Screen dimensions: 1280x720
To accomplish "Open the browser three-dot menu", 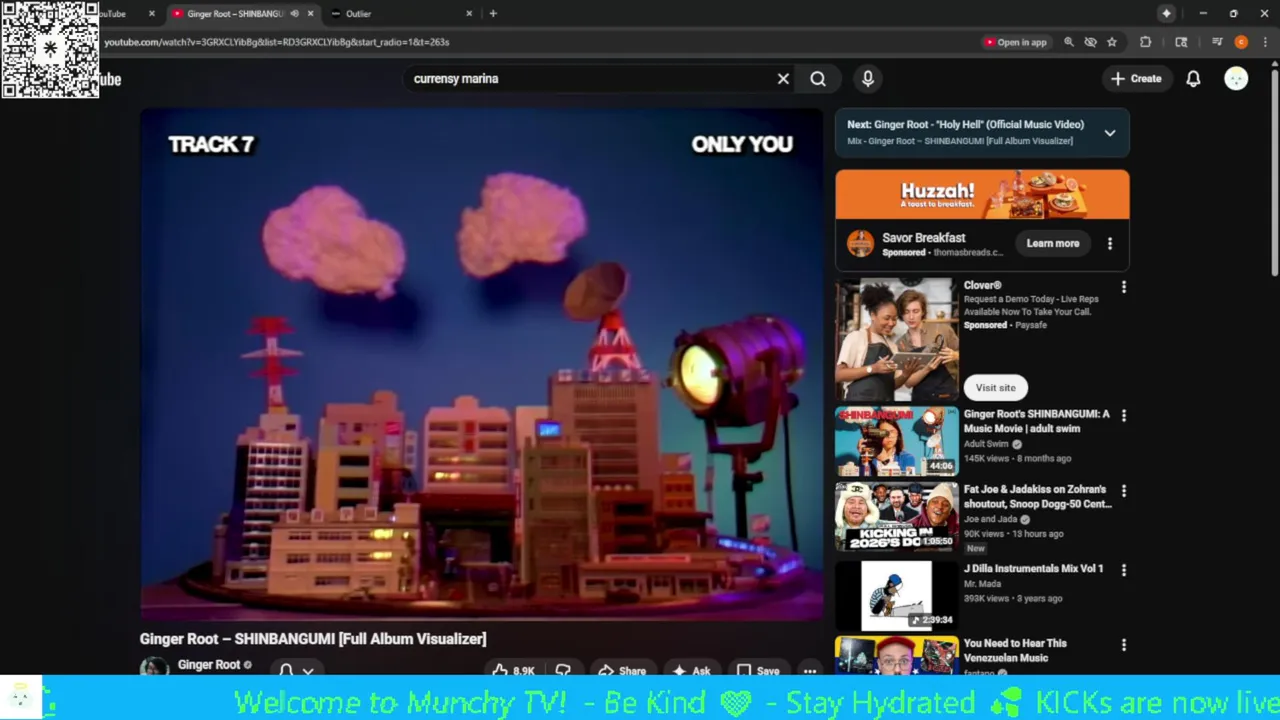I will 1265,42.
